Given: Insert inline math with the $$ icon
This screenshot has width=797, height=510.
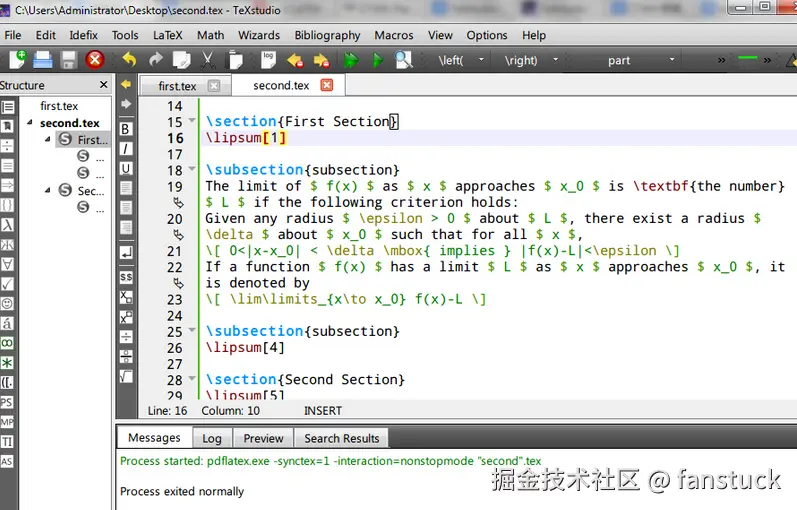Looking at the screenshot, I should 126,277.
